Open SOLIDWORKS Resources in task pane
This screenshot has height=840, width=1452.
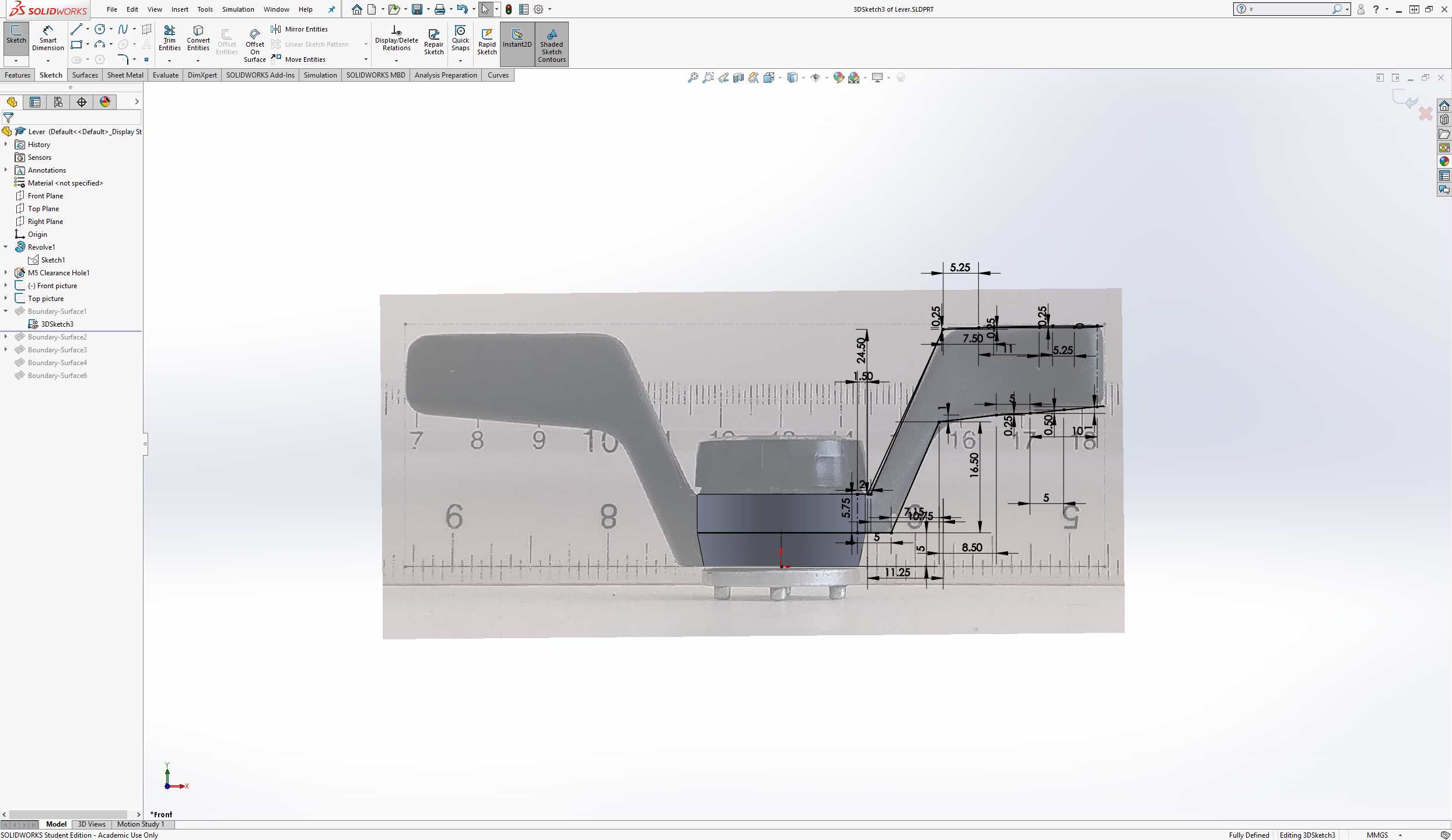(1444, 106)
